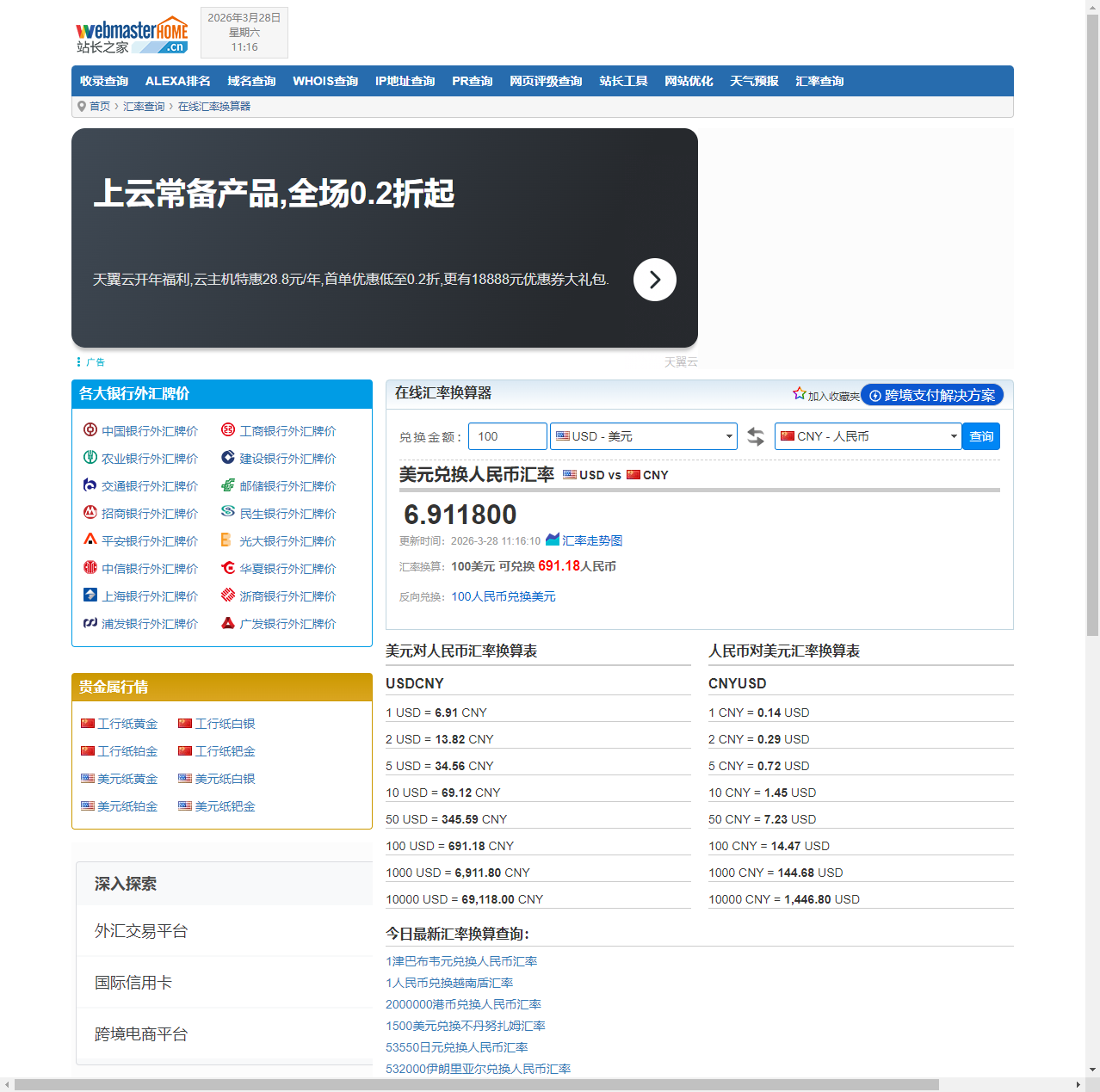Click the 工行纸黄金 flag toggle entry
Screen dimensions: 1100x1092
87,723
